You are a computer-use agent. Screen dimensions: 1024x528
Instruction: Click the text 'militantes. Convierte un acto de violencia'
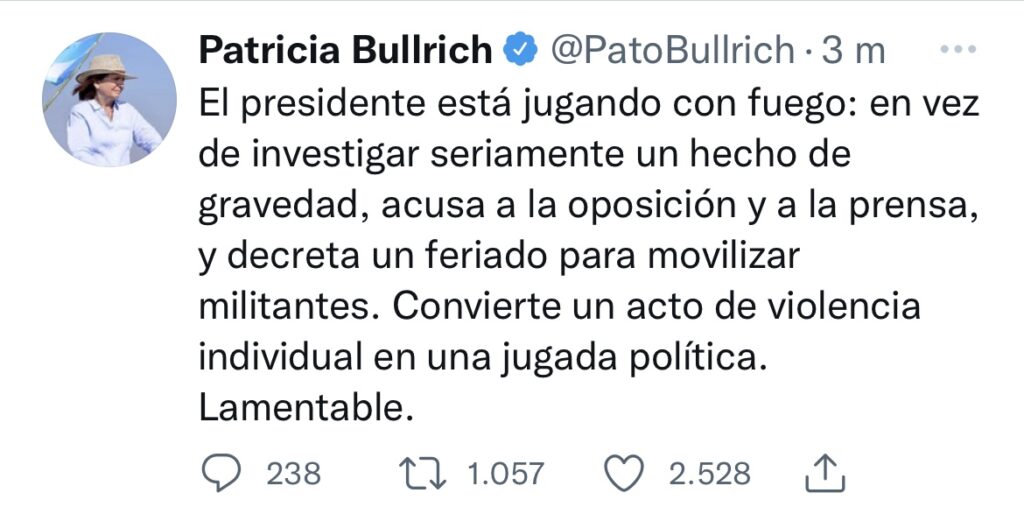(x=560, y=306)
